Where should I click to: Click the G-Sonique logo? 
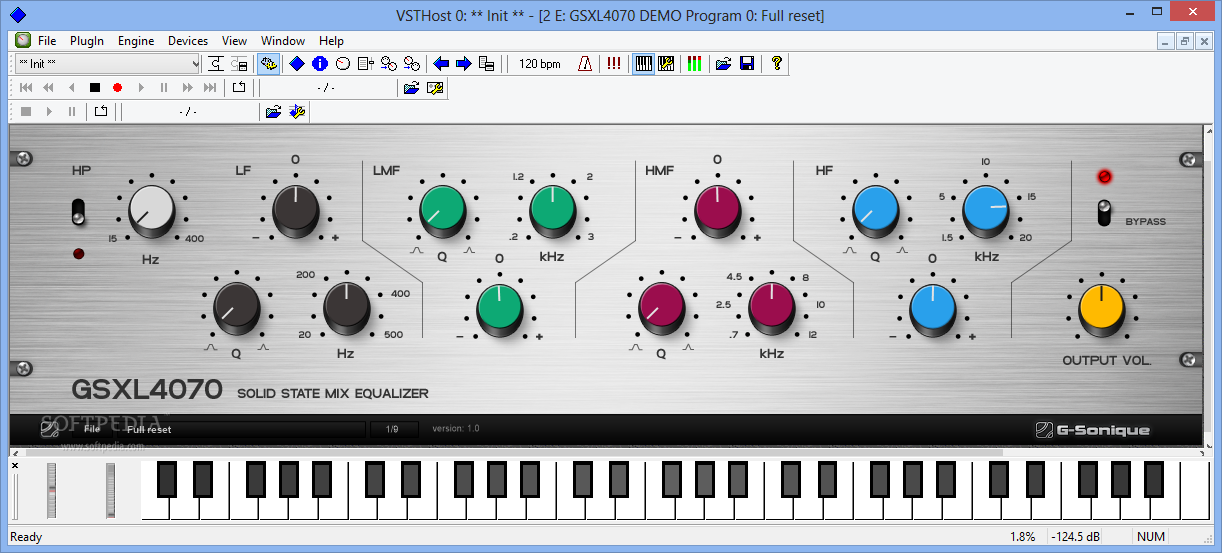click(x=1092, y=430)
